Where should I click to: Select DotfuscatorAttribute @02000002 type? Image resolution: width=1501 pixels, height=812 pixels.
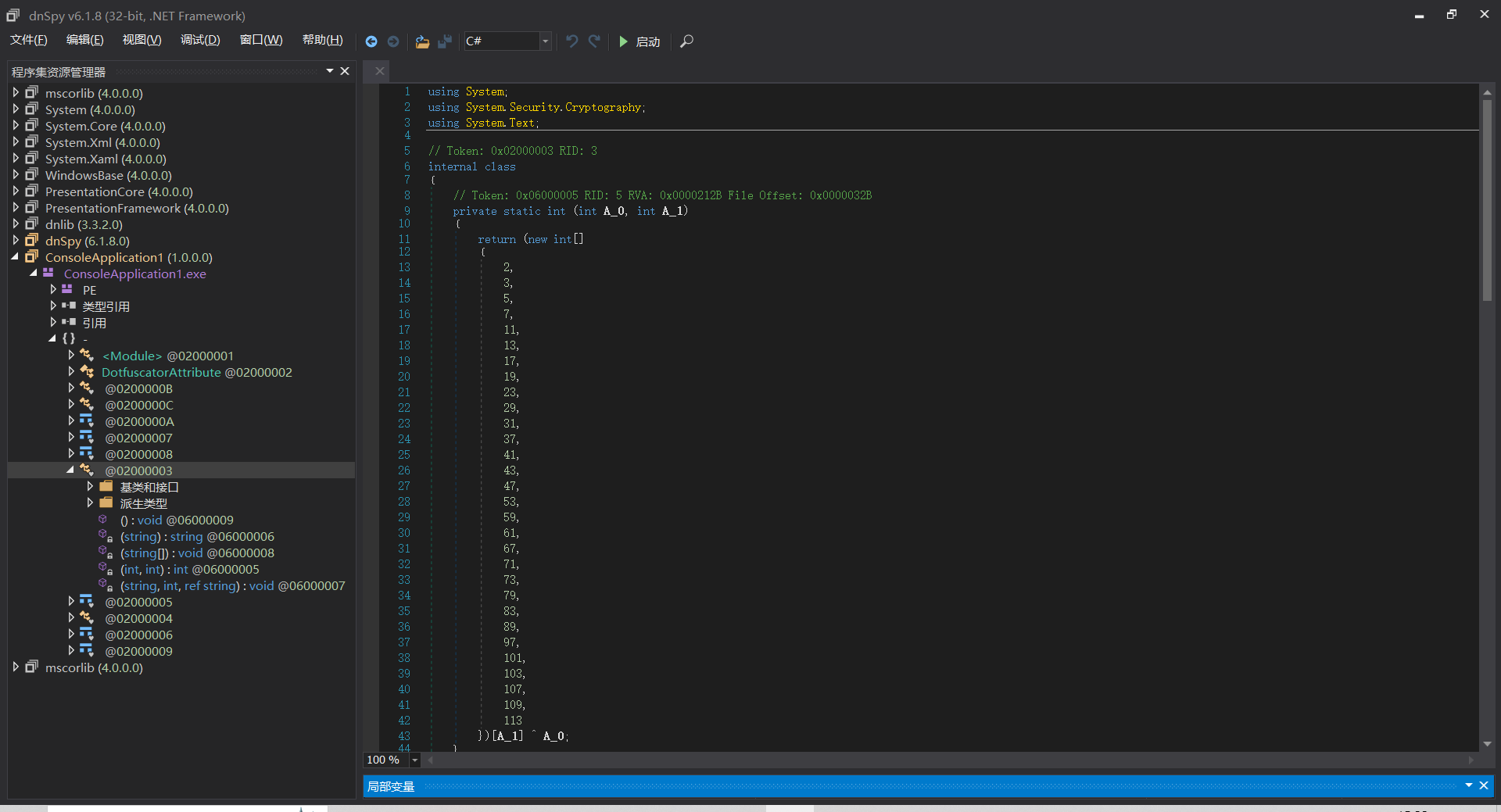(x=197, y=372)
